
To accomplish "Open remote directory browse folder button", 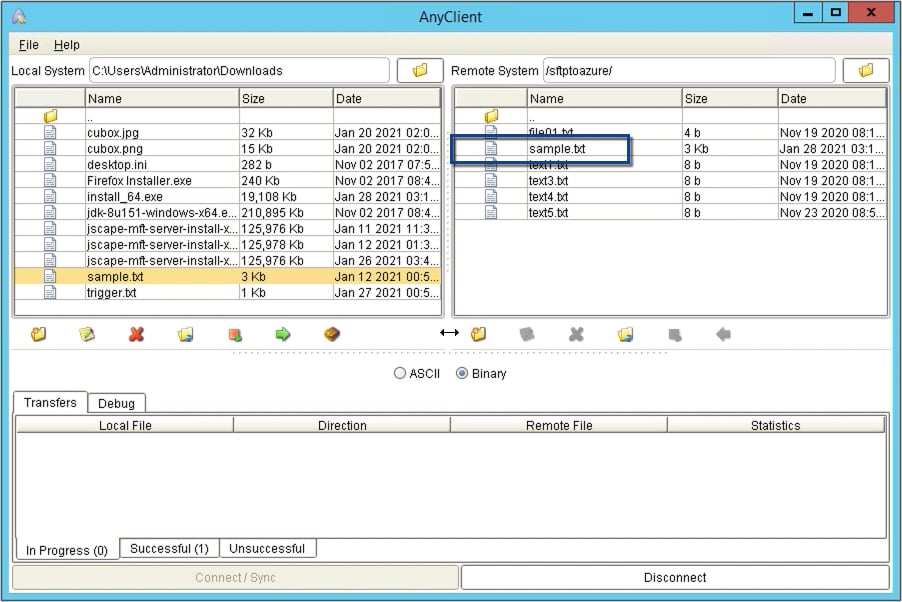I will click(868, 70).
